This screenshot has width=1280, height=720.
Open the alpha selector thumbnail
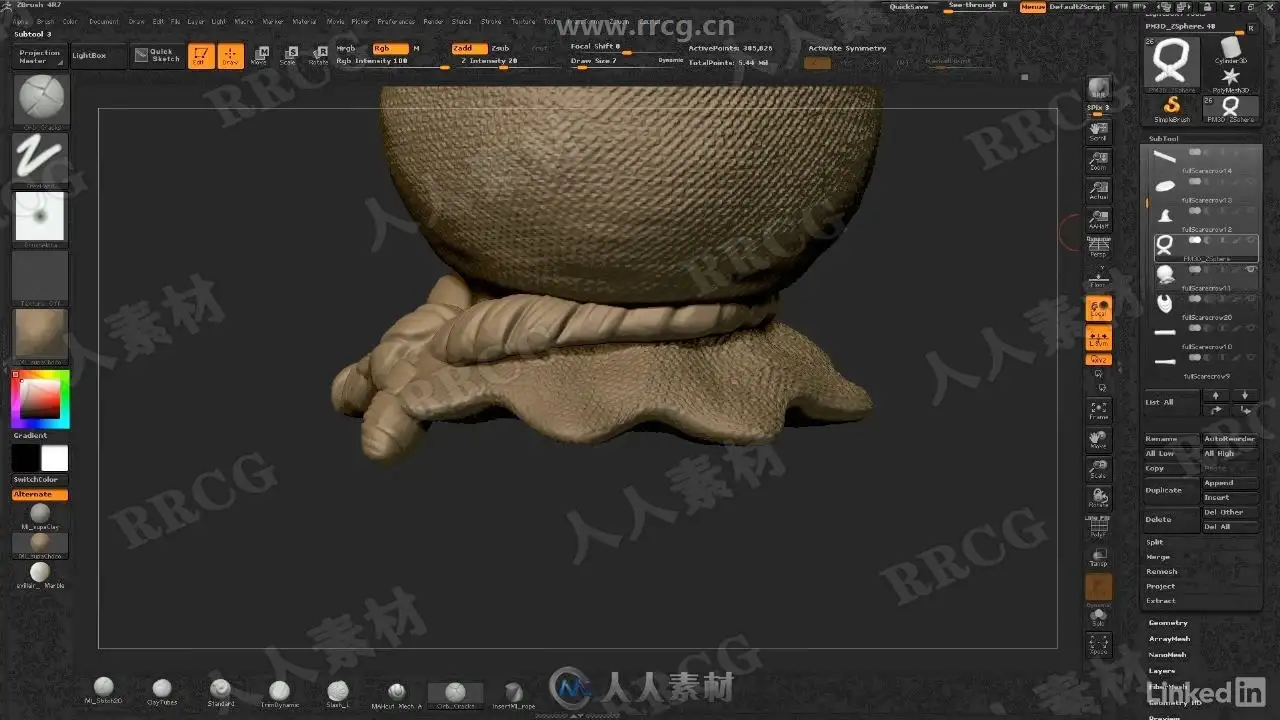(41, 218)
